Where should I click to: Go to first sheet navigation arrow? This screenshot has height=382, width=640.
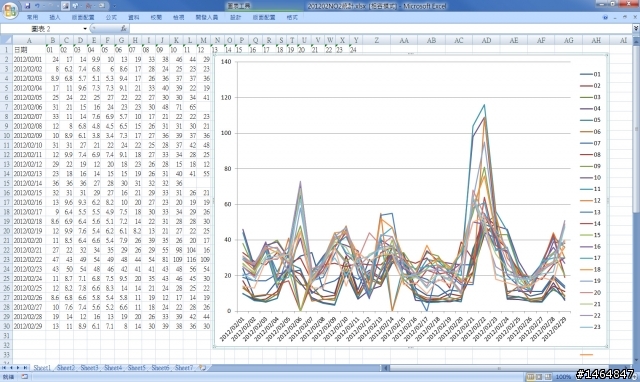pos(4,368)
